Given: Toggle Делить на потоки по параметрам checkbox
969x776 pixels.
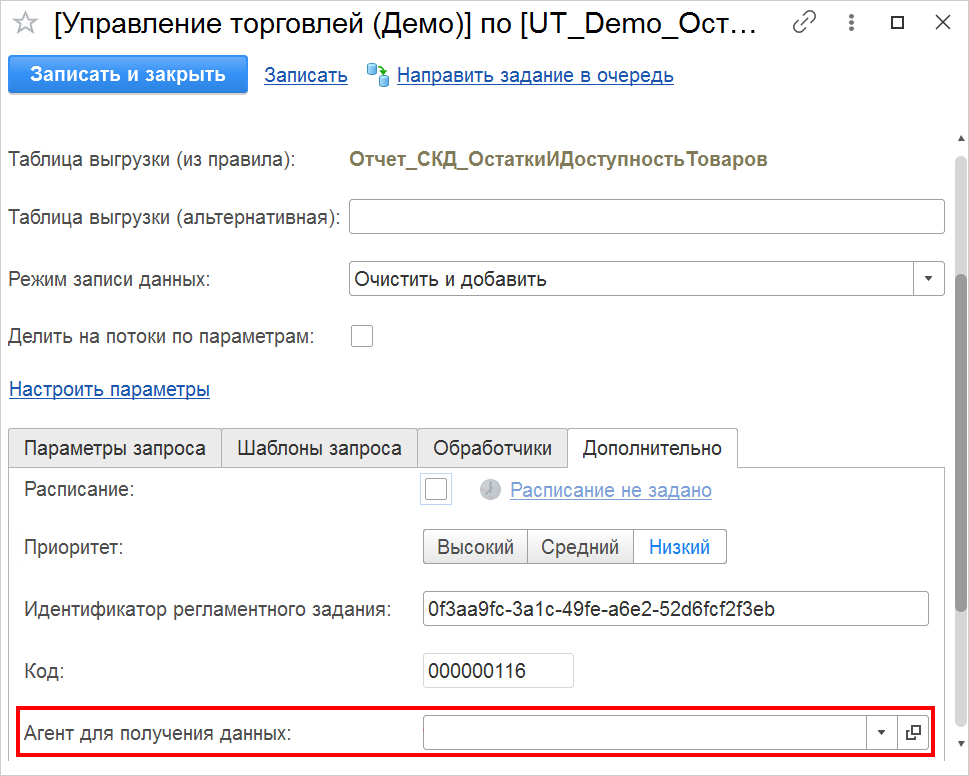Looking at the screenshot, I should point(362,336).
